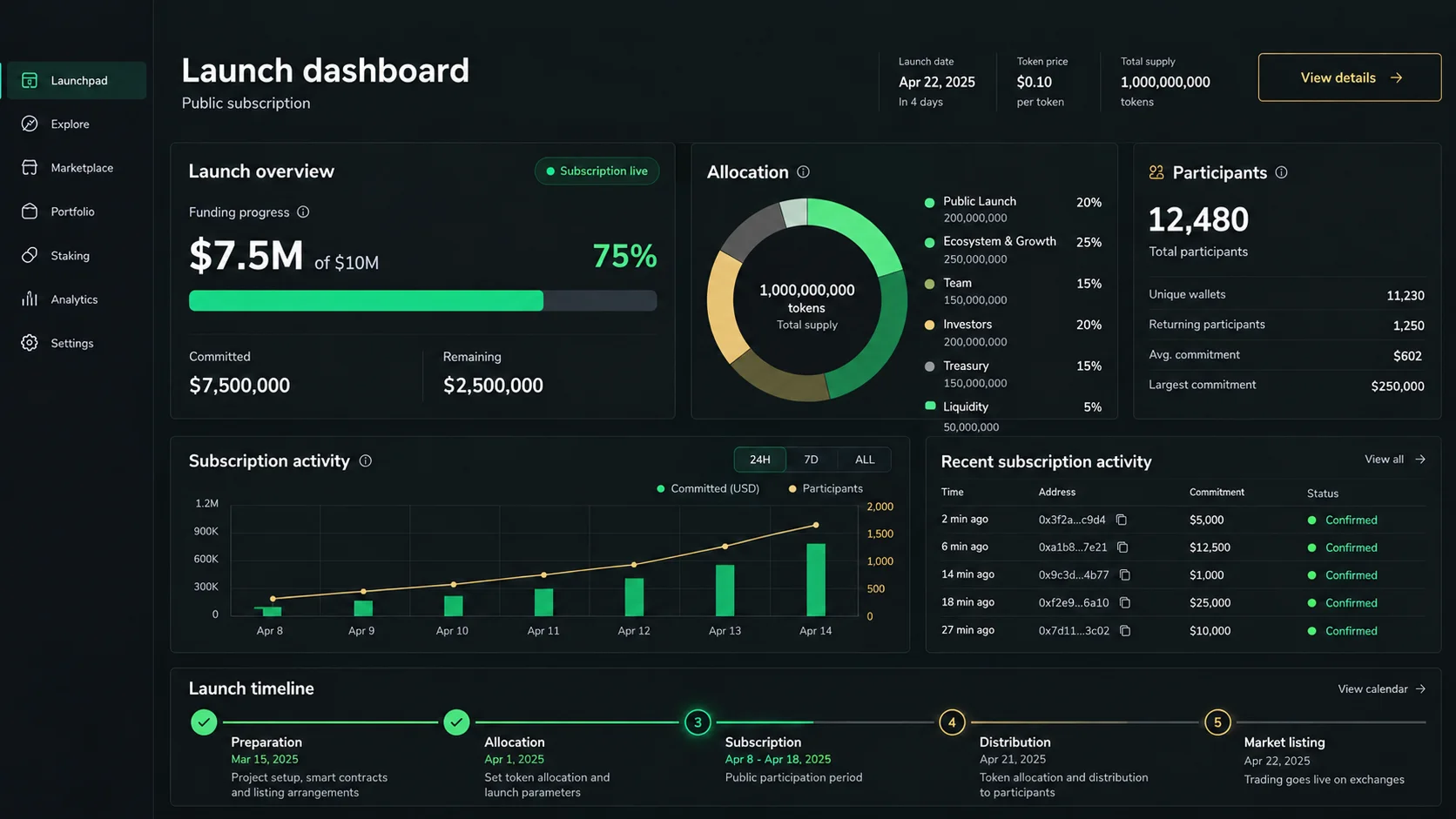The height and width of the screenshot is (819, 1456).
Task: Click info icon next to Funding progress
Action: [303, 211]
